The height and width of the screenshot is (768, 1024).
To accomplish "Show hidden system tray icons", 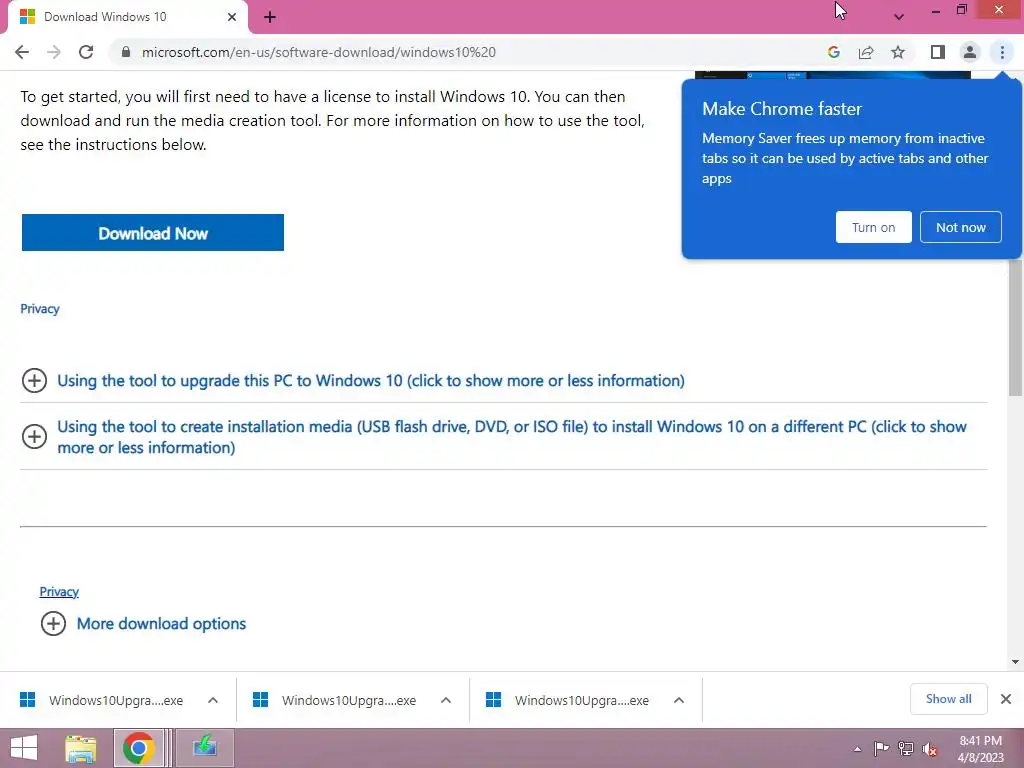I will [857, 749].
